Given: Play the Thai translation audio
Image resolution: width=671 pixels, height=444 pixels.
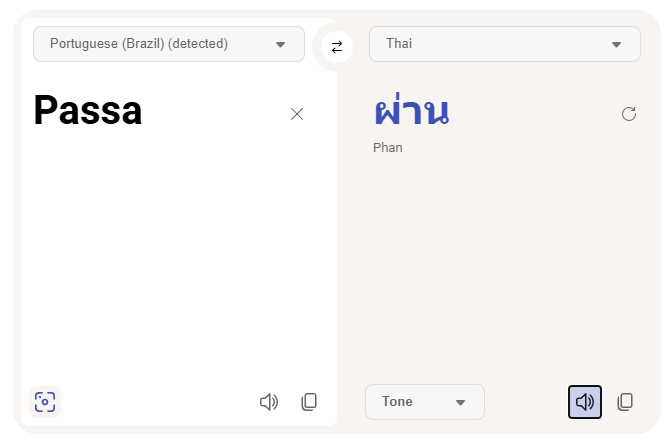Looking at the screenshot, I should 585,402.
